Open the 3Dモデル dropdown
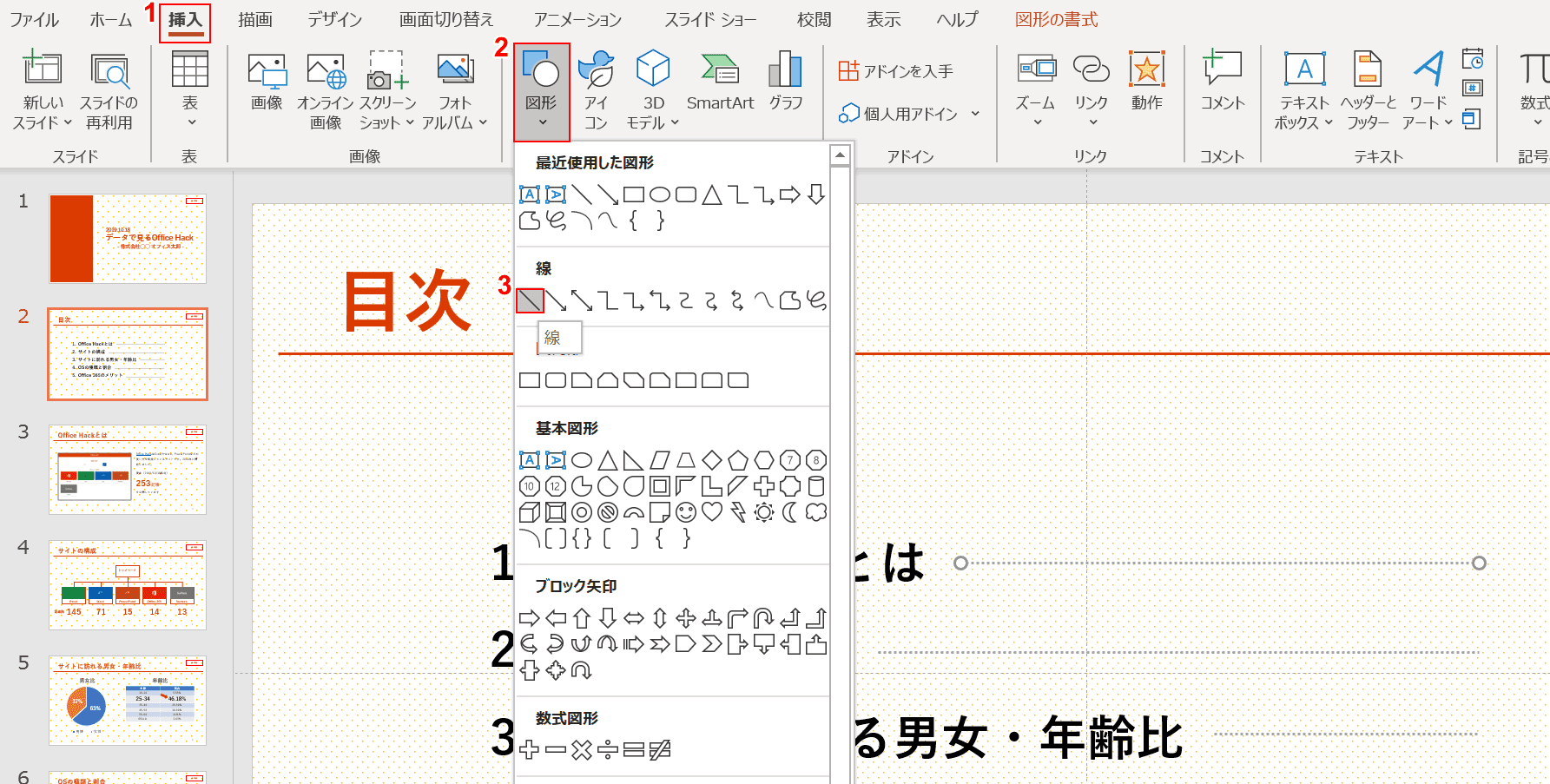The width and height of the screenshot is (1550, 784). tap(653, 91)
